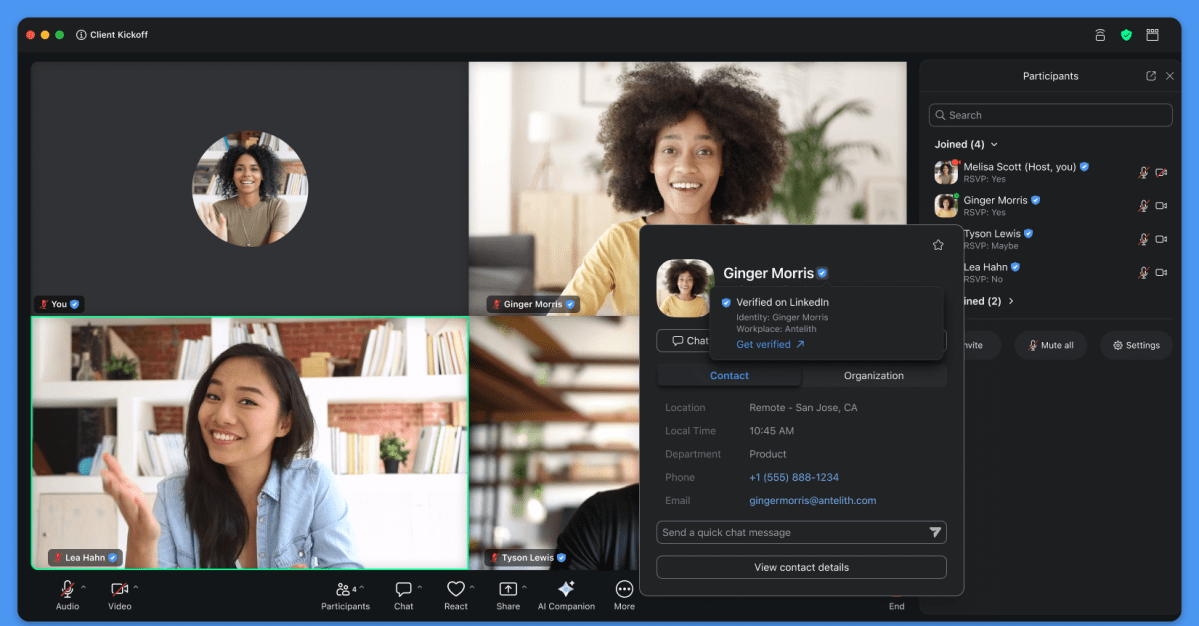The image size is (1199, 626).
Task: Expand the Video options chevron
Action: point(136,587)
